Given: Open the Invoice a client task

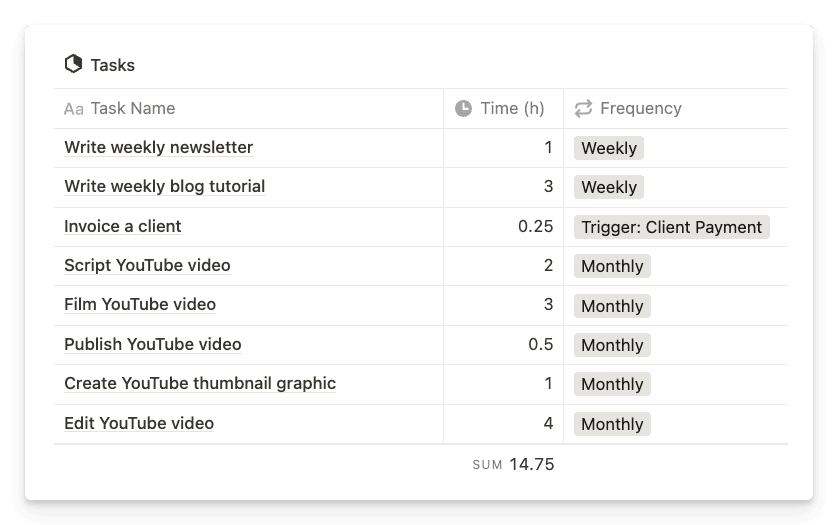Looking at the screenshot, I should [x=123, y=226].
